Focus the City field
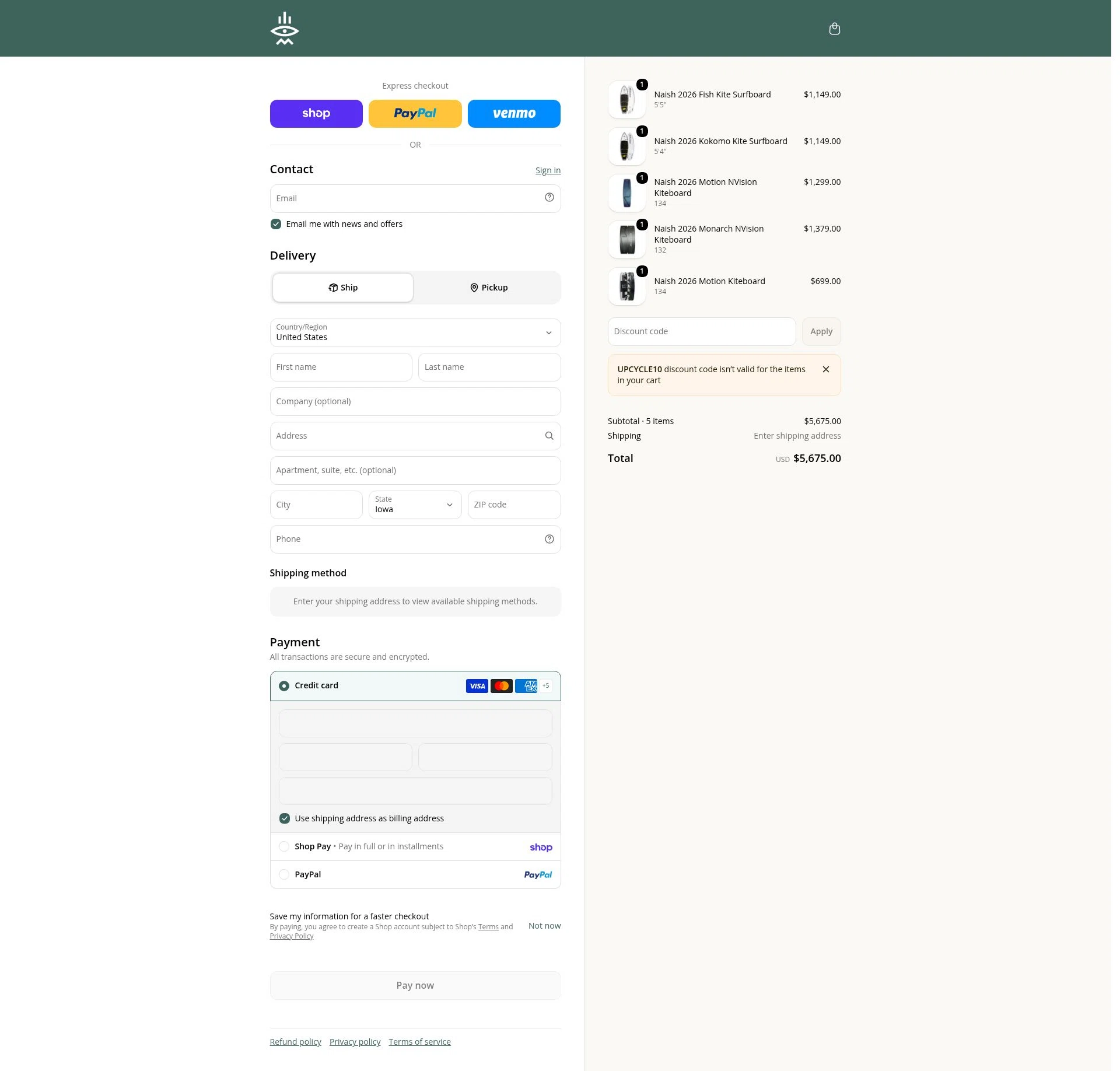The image size is (1120, 1071). coord(316,505)
